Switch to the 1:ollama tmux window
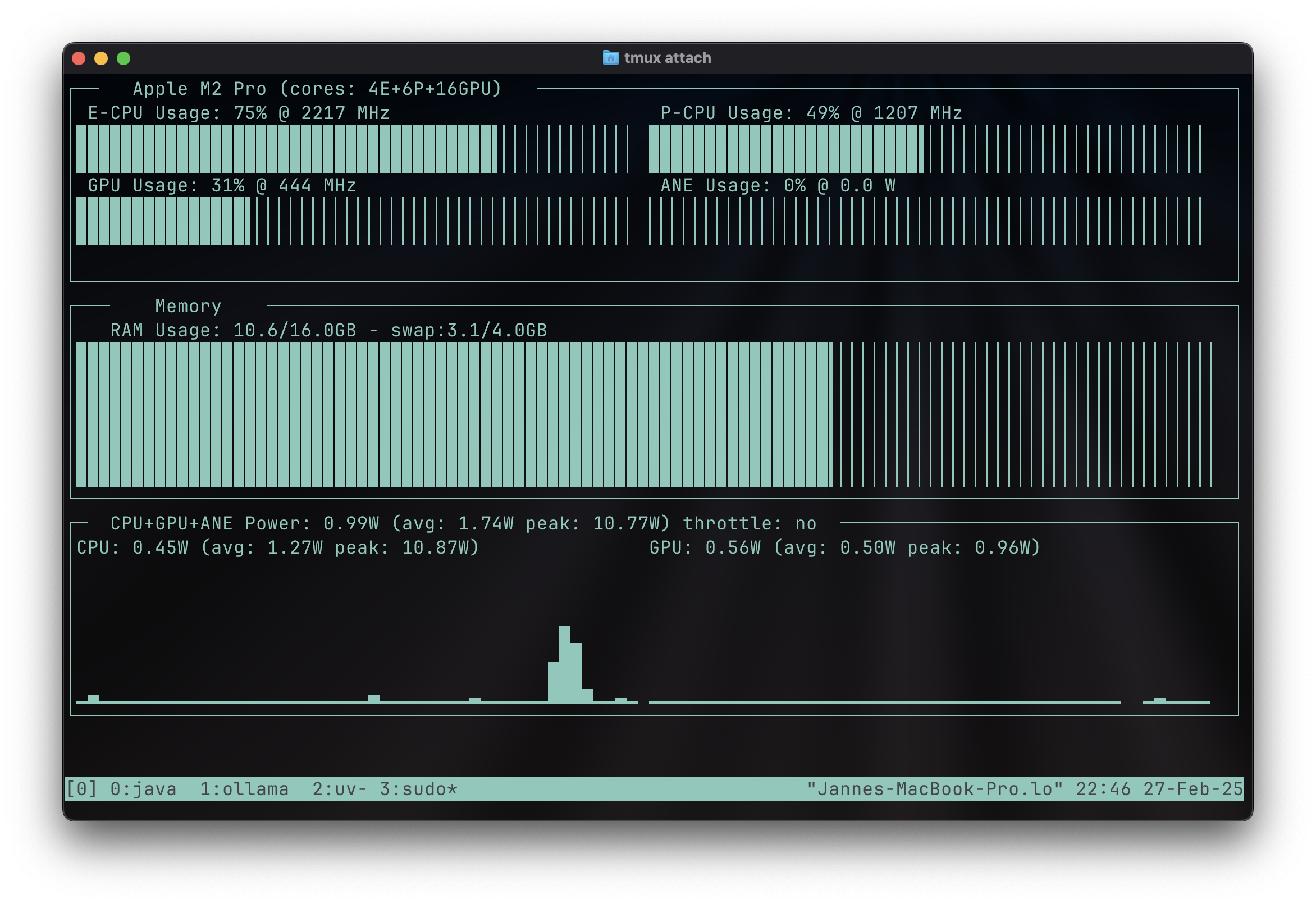This screenshot has height=904, width=1316. click(244, 788)
